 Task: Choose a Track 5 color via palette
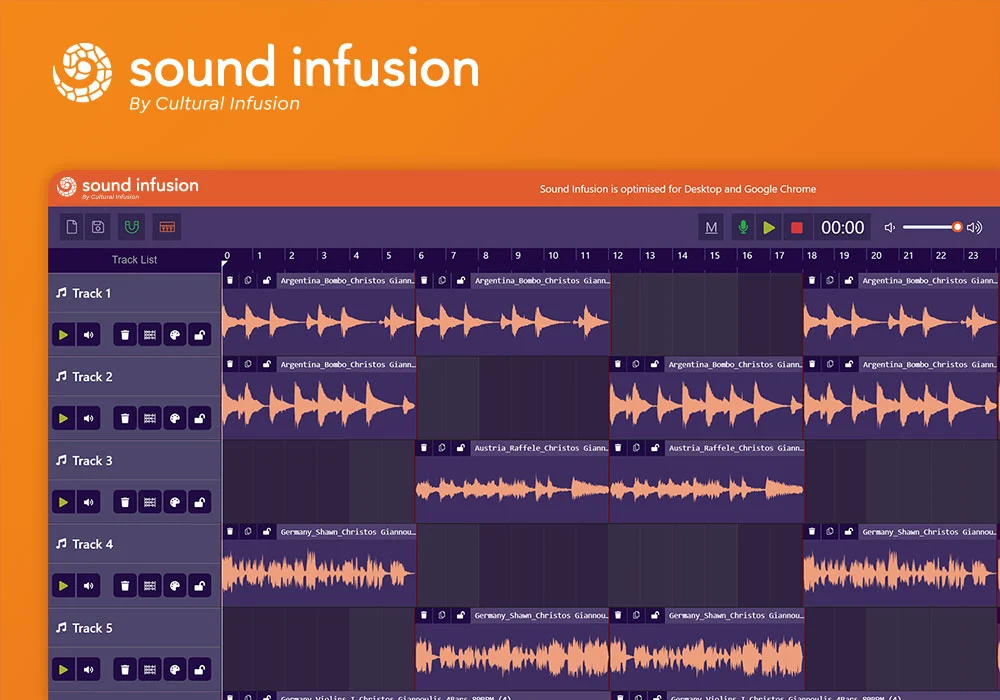[x=175, y=669]
